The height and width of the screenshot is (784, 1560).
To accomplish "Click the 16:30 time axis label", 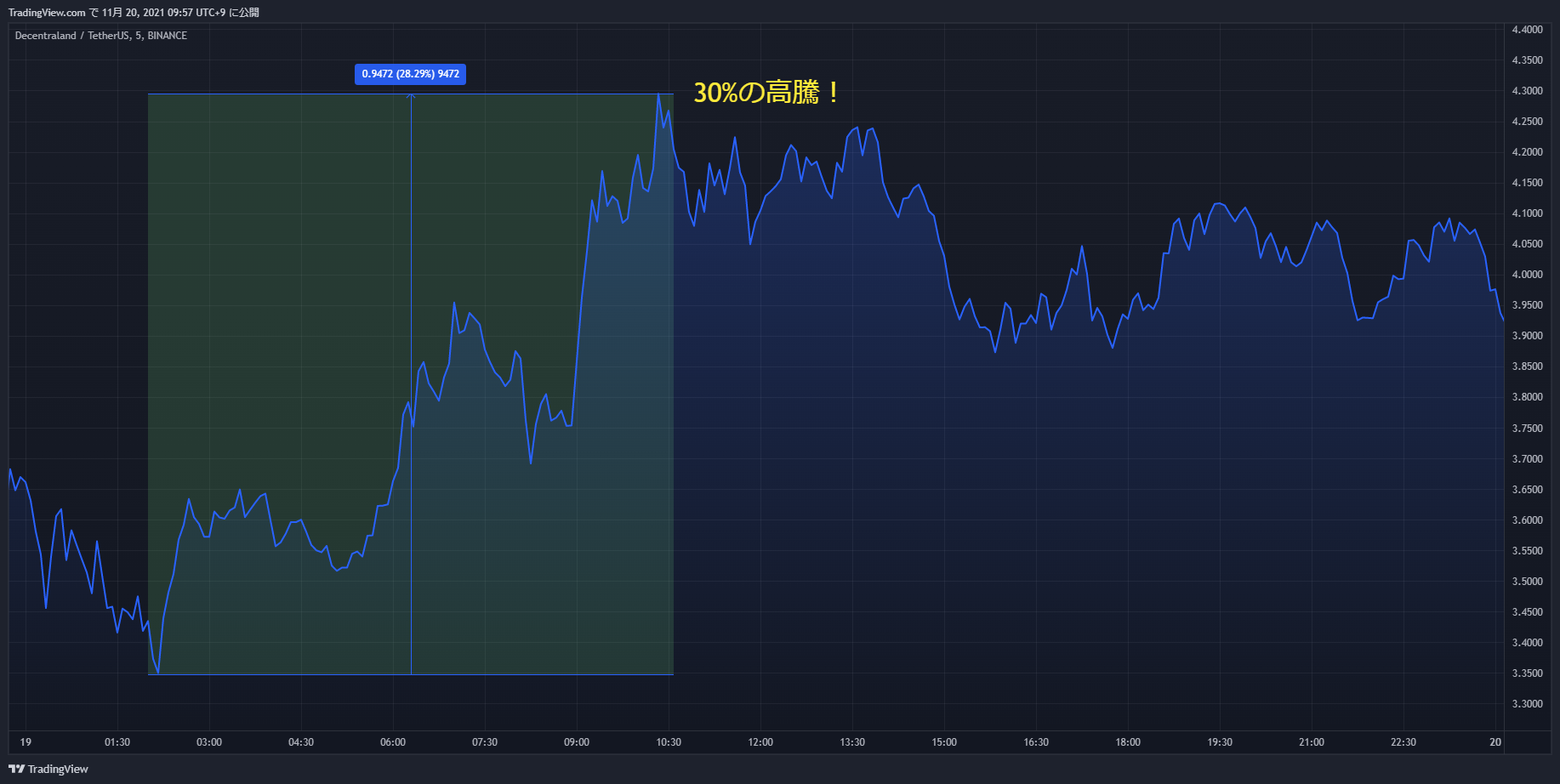I will tap(1036, 742).
